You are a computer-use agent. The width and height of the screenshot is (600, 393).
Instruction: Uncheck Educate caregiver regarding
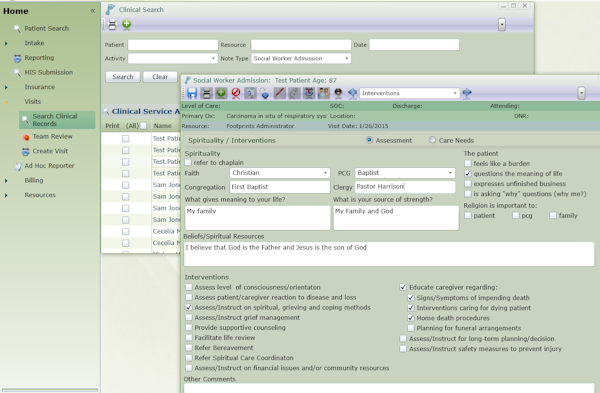pos(403,287)
